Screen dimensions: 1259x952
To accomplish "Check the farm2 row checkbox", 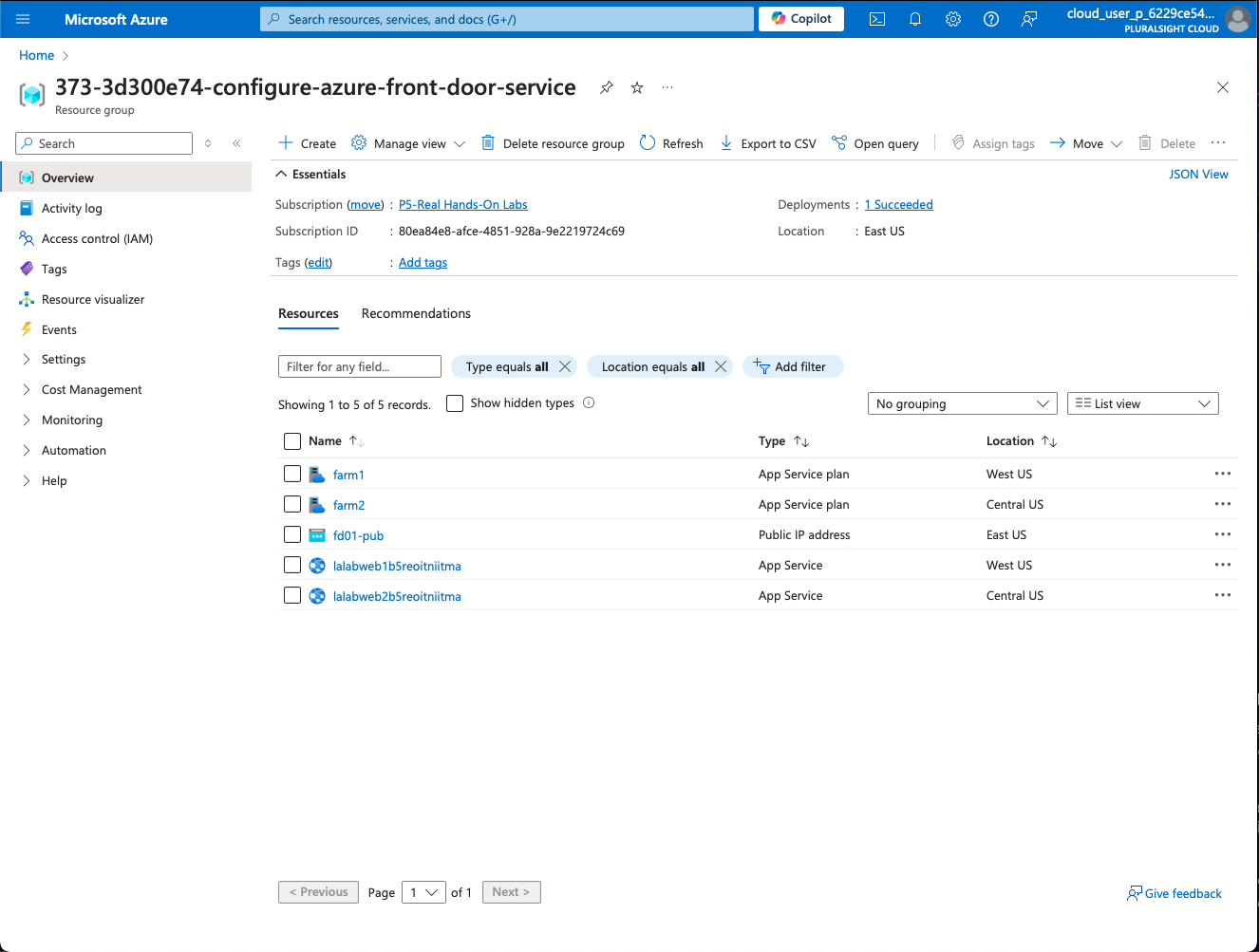I will (292, 504).
